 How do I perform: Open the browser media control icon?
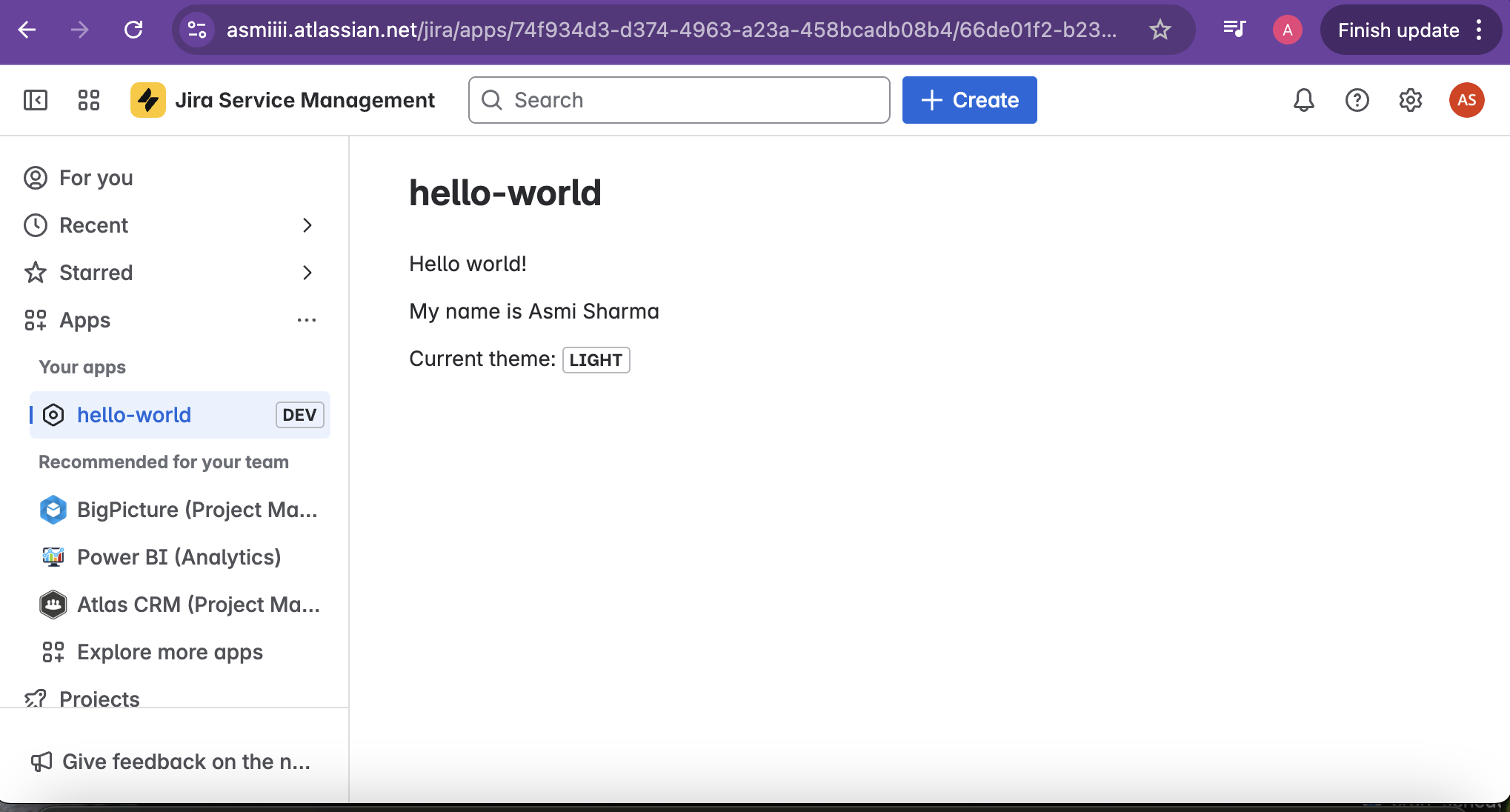1234,30
